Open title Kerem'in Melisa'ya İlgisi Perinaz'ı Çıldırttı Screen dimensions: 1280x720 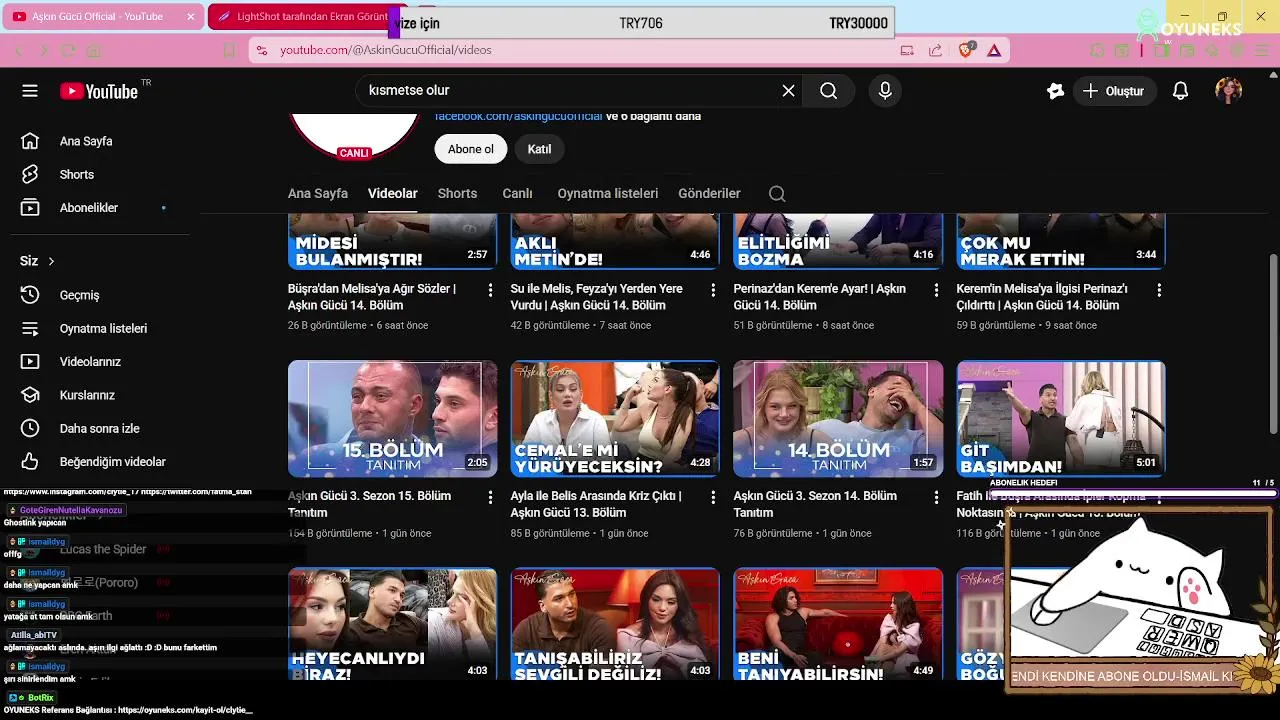(x=1042, y=297)
